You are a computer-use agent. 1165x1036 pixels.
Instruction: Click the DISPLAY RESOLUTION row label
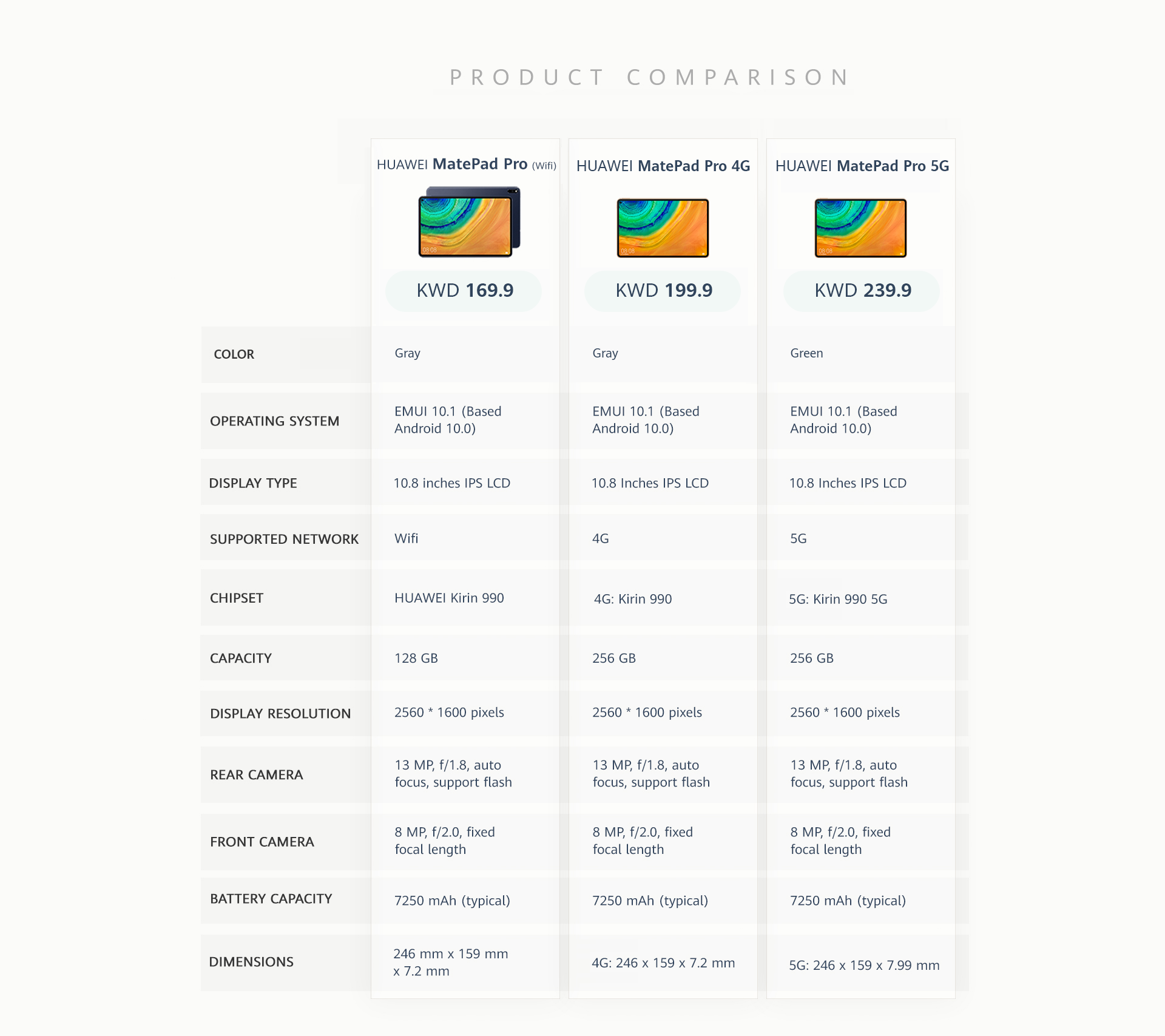coord(280,714)
